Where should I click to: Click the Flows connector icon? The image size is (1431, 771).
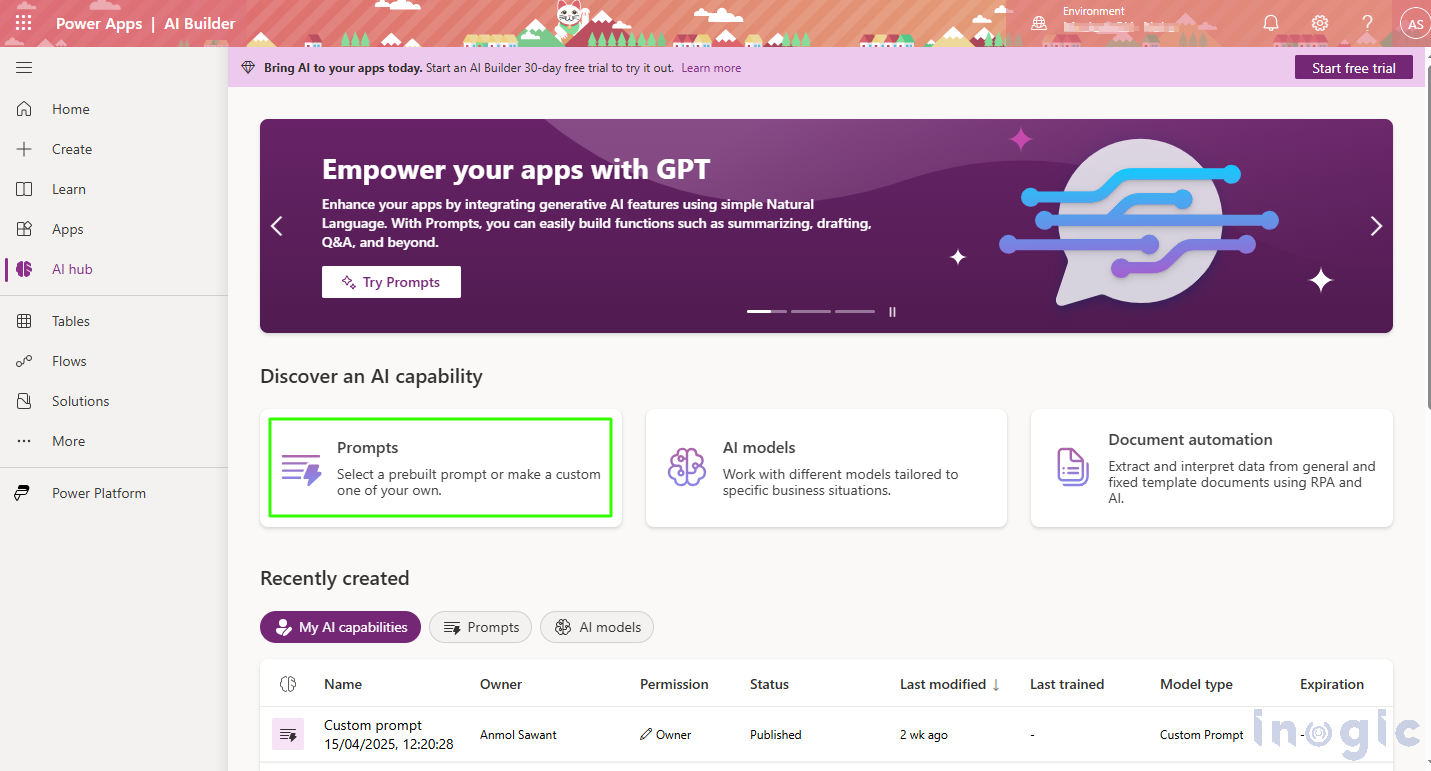click(24, 361)
